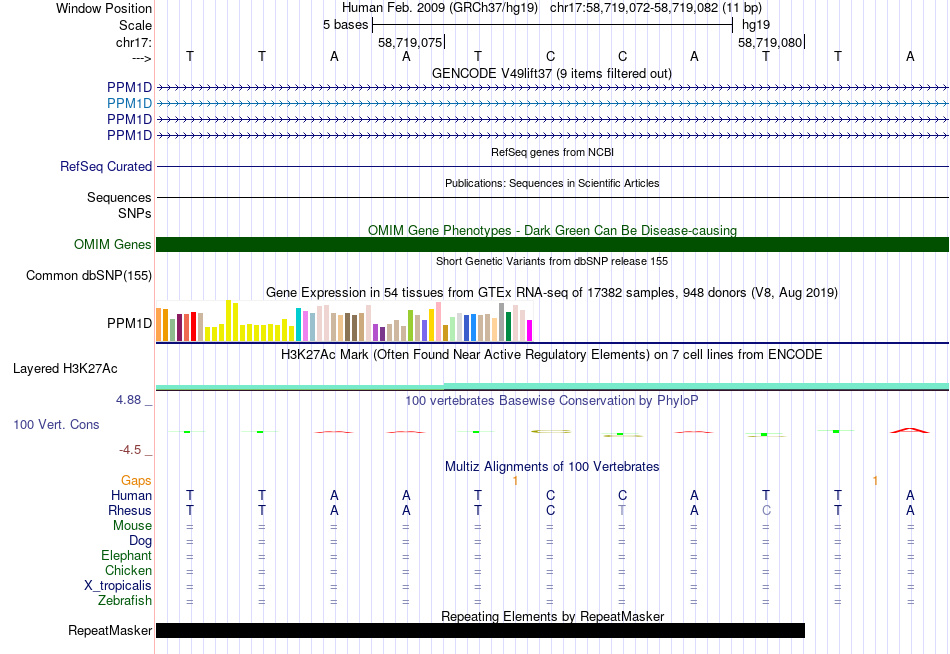Click the 4.88 upper conservation value
The height and width of the screenshot is (654, 950).
click(128, 400)
